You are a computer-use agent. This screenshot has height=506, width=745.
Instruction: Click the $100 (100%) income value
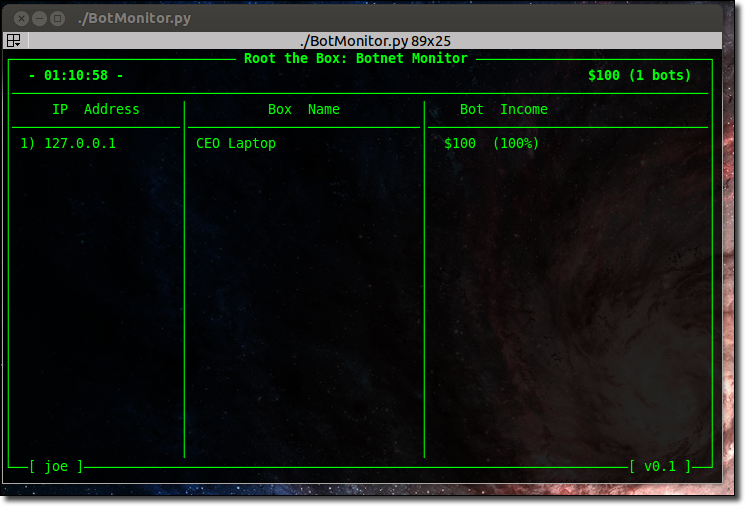pos(491,143)
